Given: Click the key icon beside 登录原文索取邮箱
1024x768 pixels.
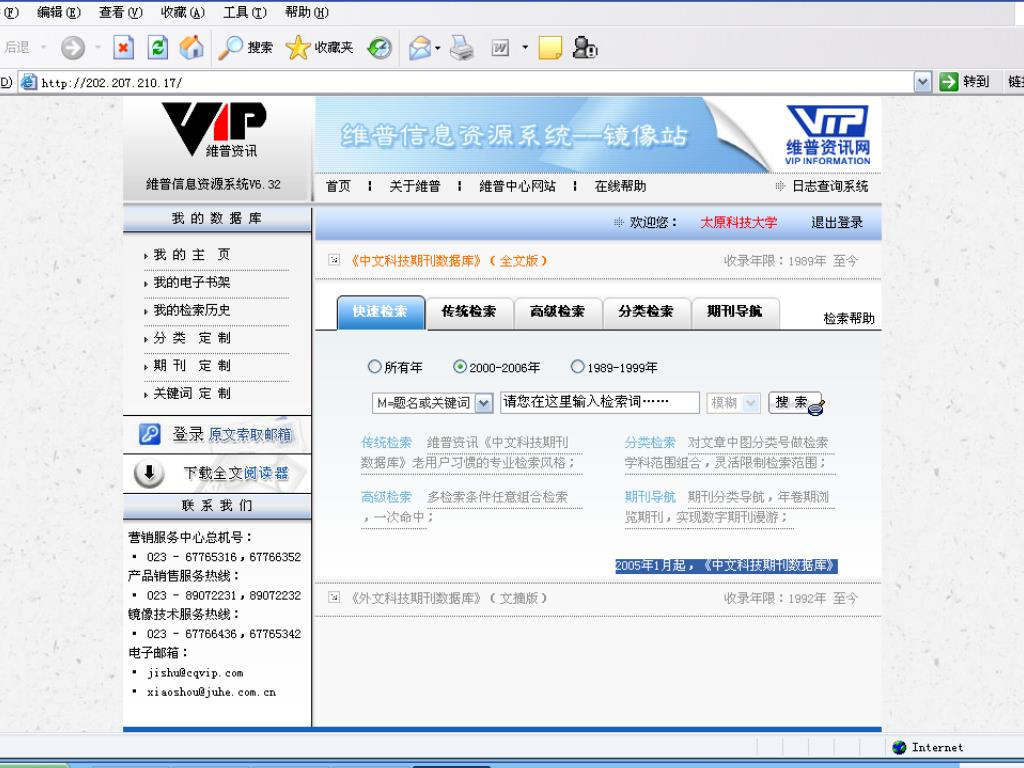Looking at the screenshot, I should pyautogui.click(x=150, y=434).
